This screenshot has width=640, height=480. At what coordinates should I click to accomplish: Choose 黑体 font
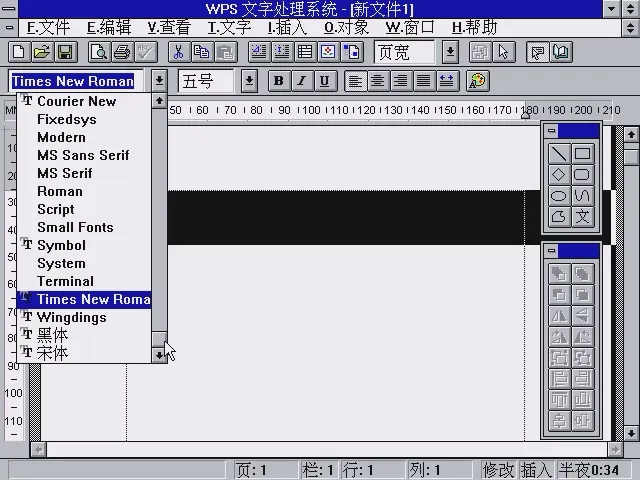point(84,335)
